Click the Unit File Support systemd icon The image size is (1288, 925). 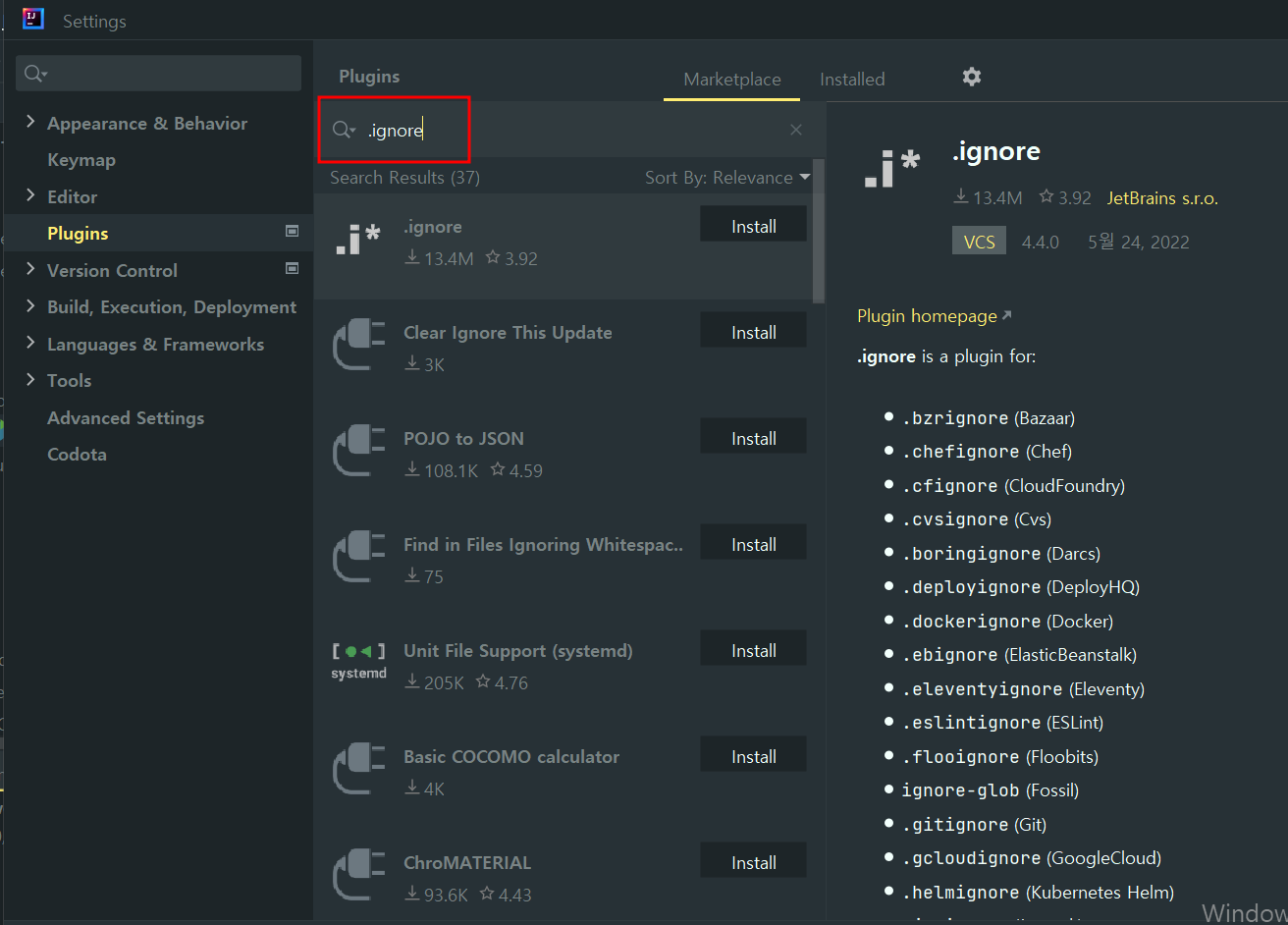pos(358,663)
